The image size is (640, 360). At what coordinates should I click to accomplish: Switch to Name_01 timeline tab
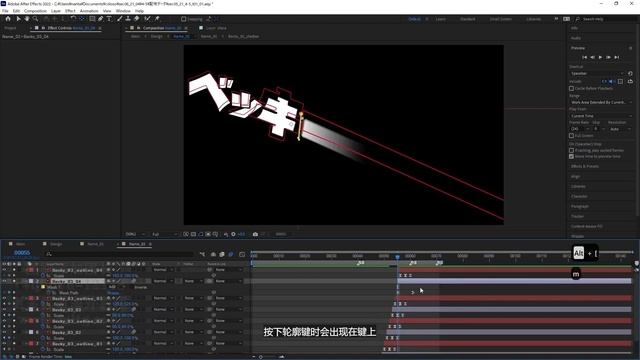pos(96,244)
